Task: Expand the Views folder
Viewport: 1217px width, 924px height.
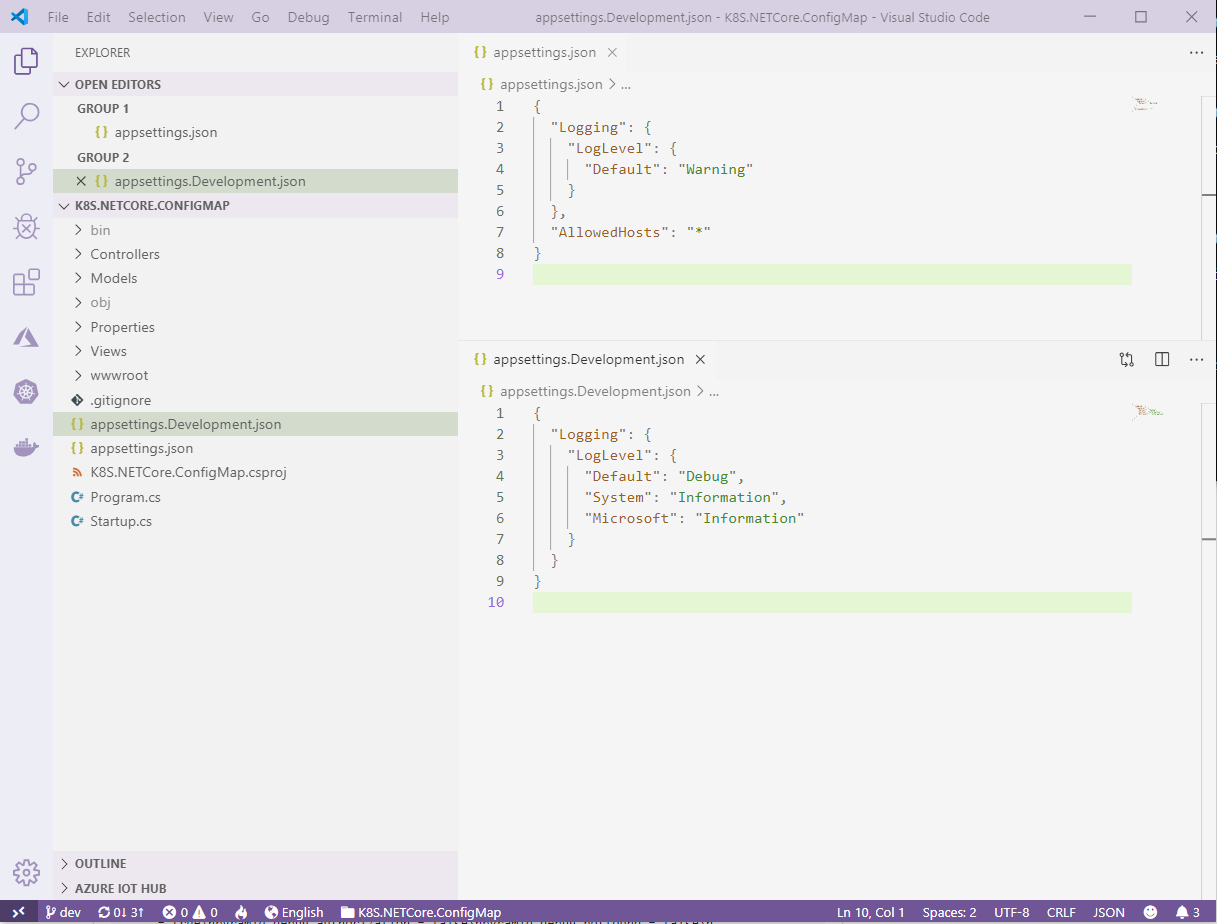Action: tap(255, 351)
